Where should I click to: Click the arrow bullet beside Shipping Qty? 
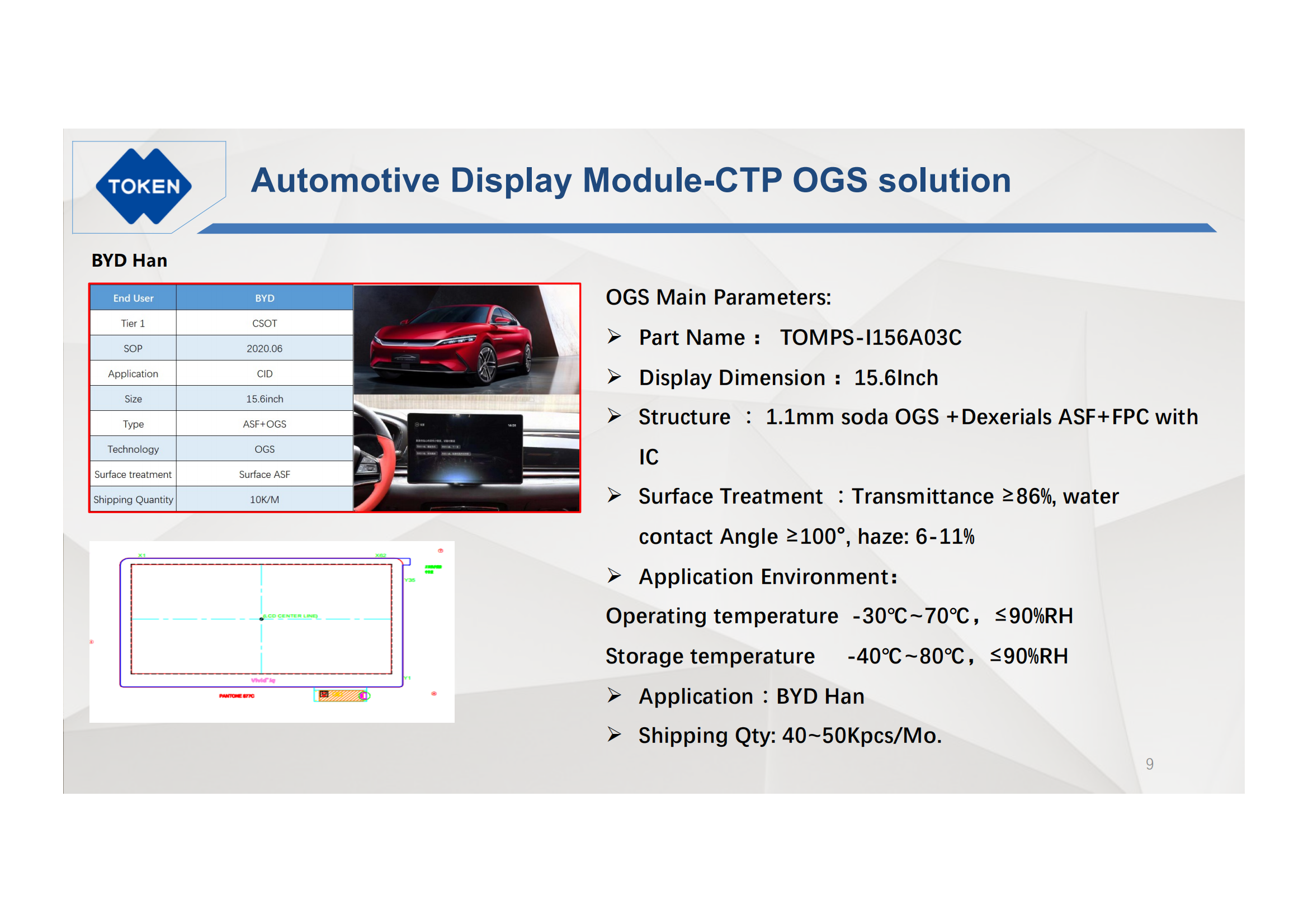click(x=614, y=735)
